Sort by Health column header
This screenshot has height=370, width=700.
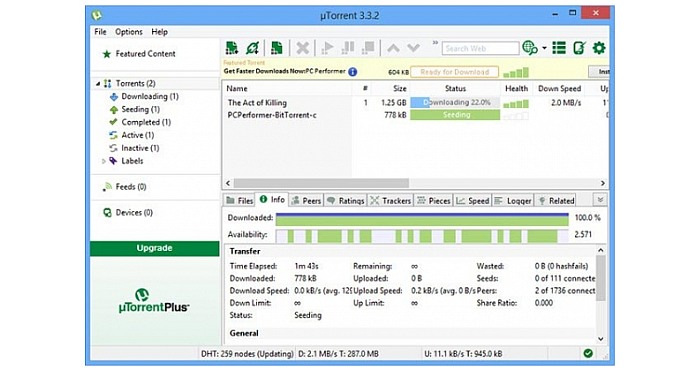[517, 89]
